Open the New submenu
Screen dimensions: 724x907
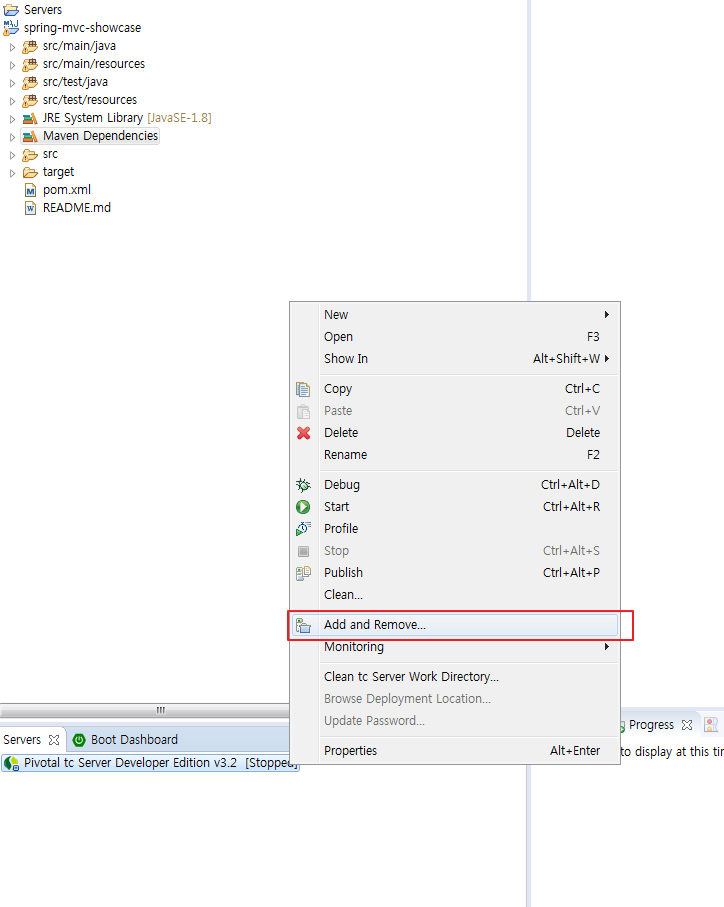455,315
